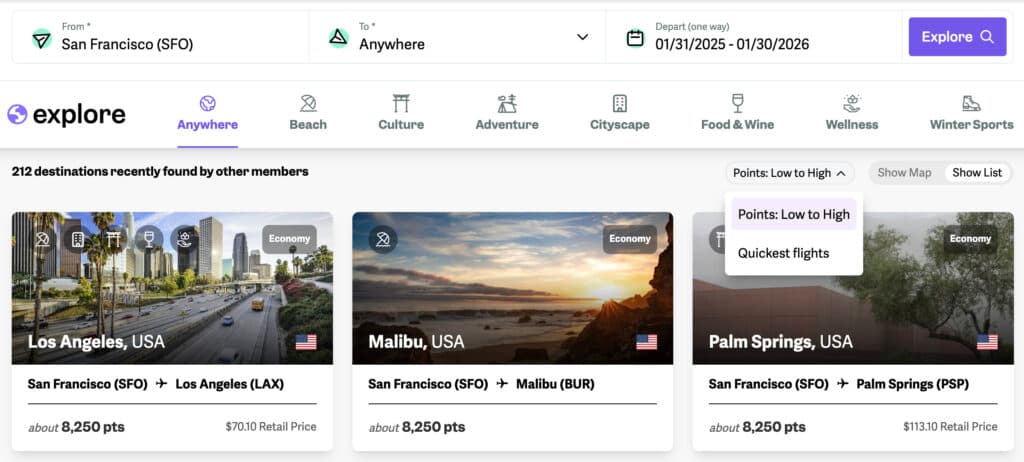Click the wine glass icon on Los Angeles card

(x=148, y=239)
